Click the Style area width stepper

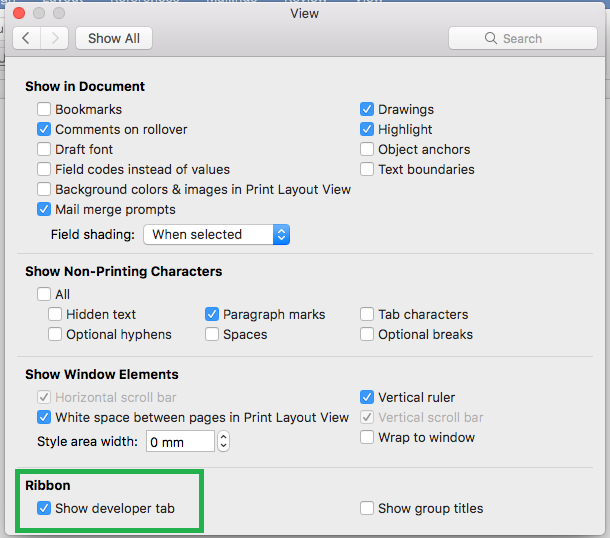click(223, 441)
